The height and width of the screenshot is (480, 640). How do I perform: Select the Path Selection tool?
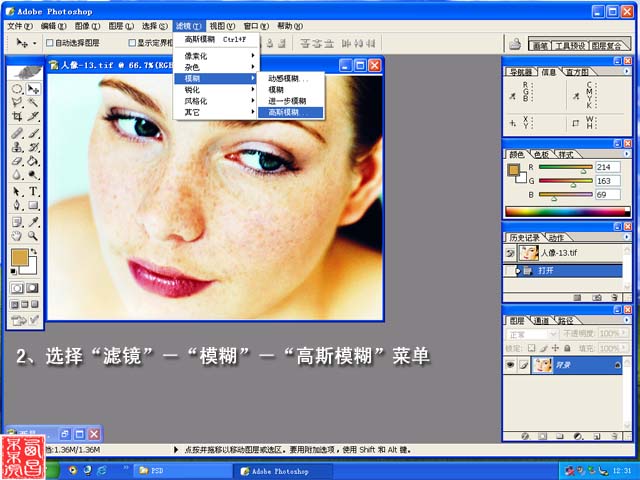coord(17,191)
